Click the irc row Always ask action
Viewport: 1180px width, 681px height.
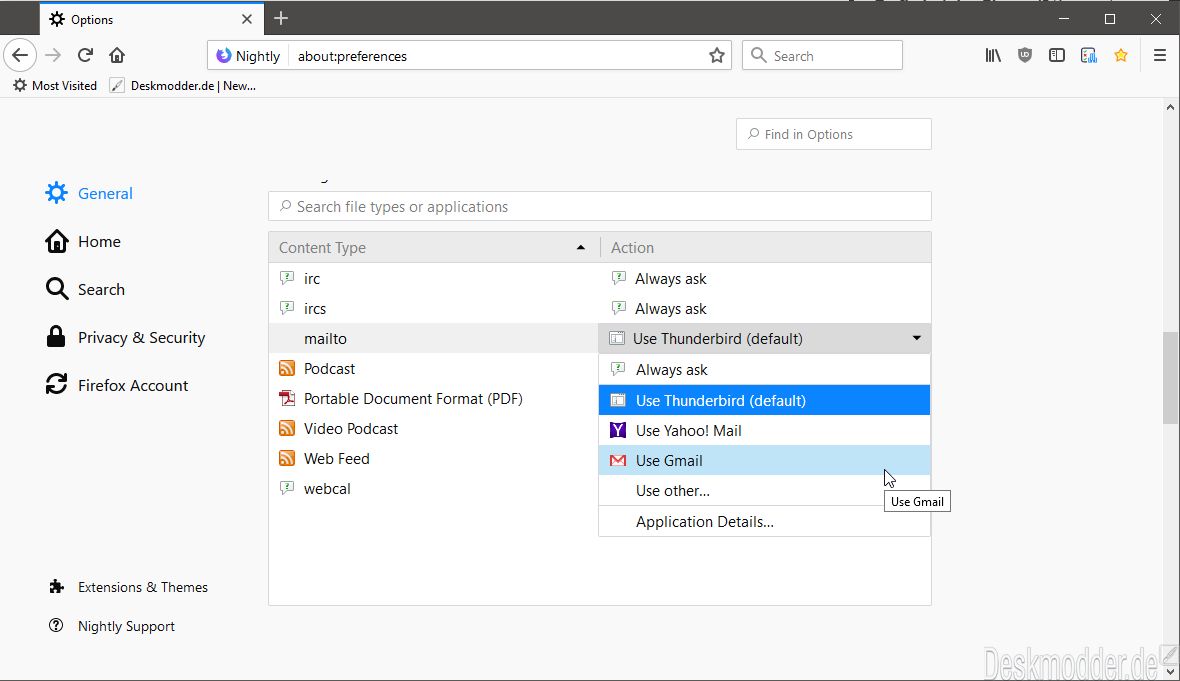tap(765, 278)
